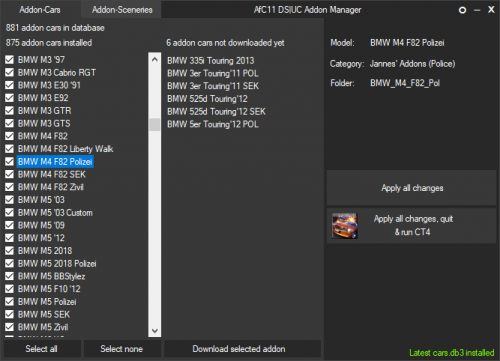Click the scroll up arrow of car list
The height and width of the screenshot is (361, 500).
click(154, 60)
